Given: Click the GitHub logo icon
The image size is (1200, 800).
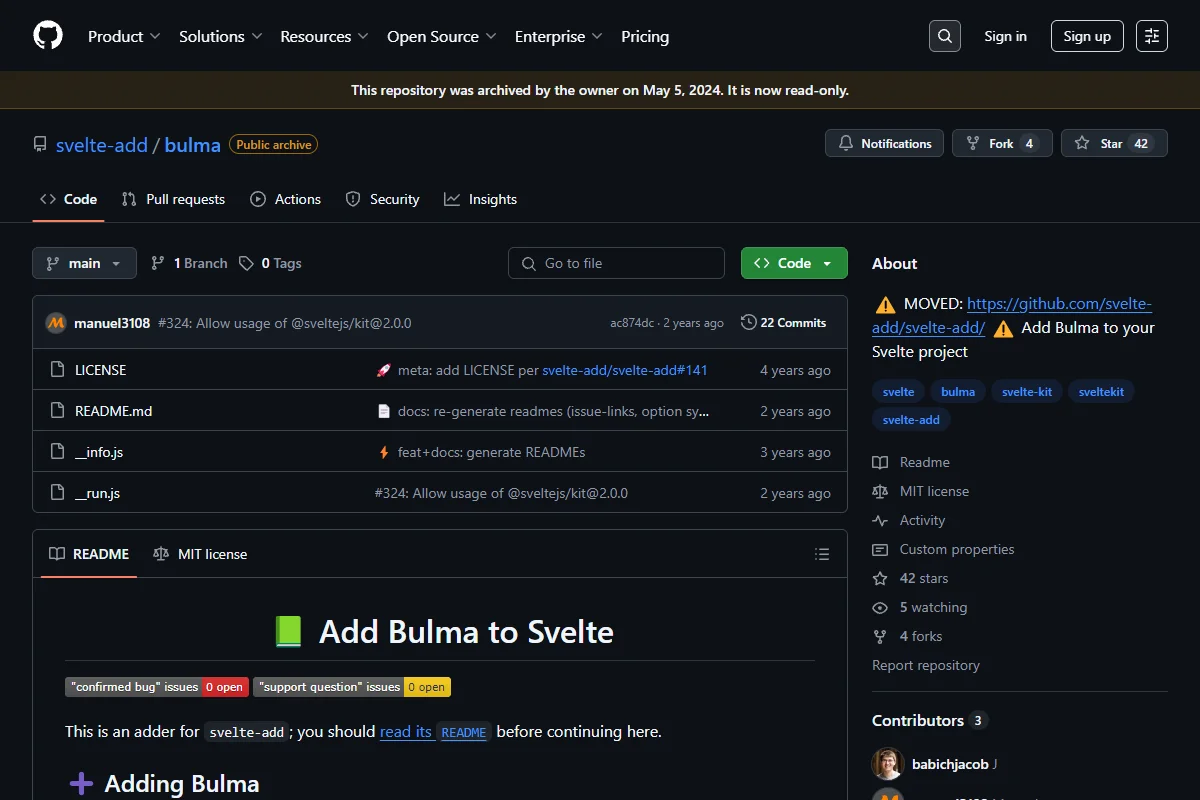Looking at the screenshot, I should coord(48,36).
